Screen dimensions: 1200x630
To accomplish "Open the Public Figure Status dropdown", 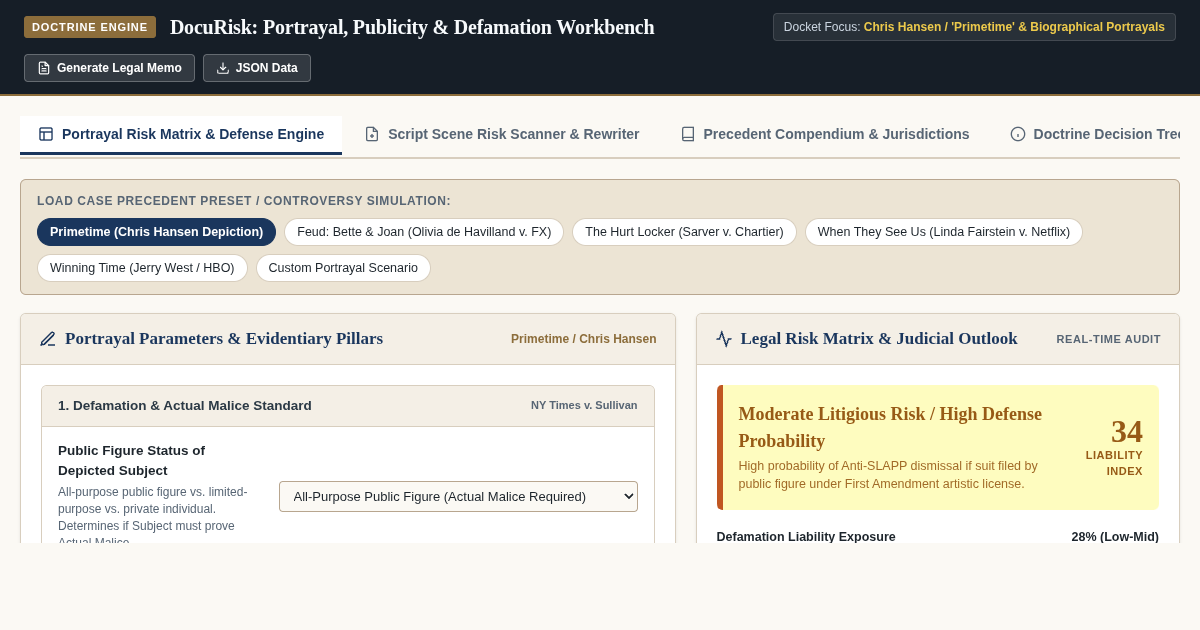I will [x=458, y=496].
